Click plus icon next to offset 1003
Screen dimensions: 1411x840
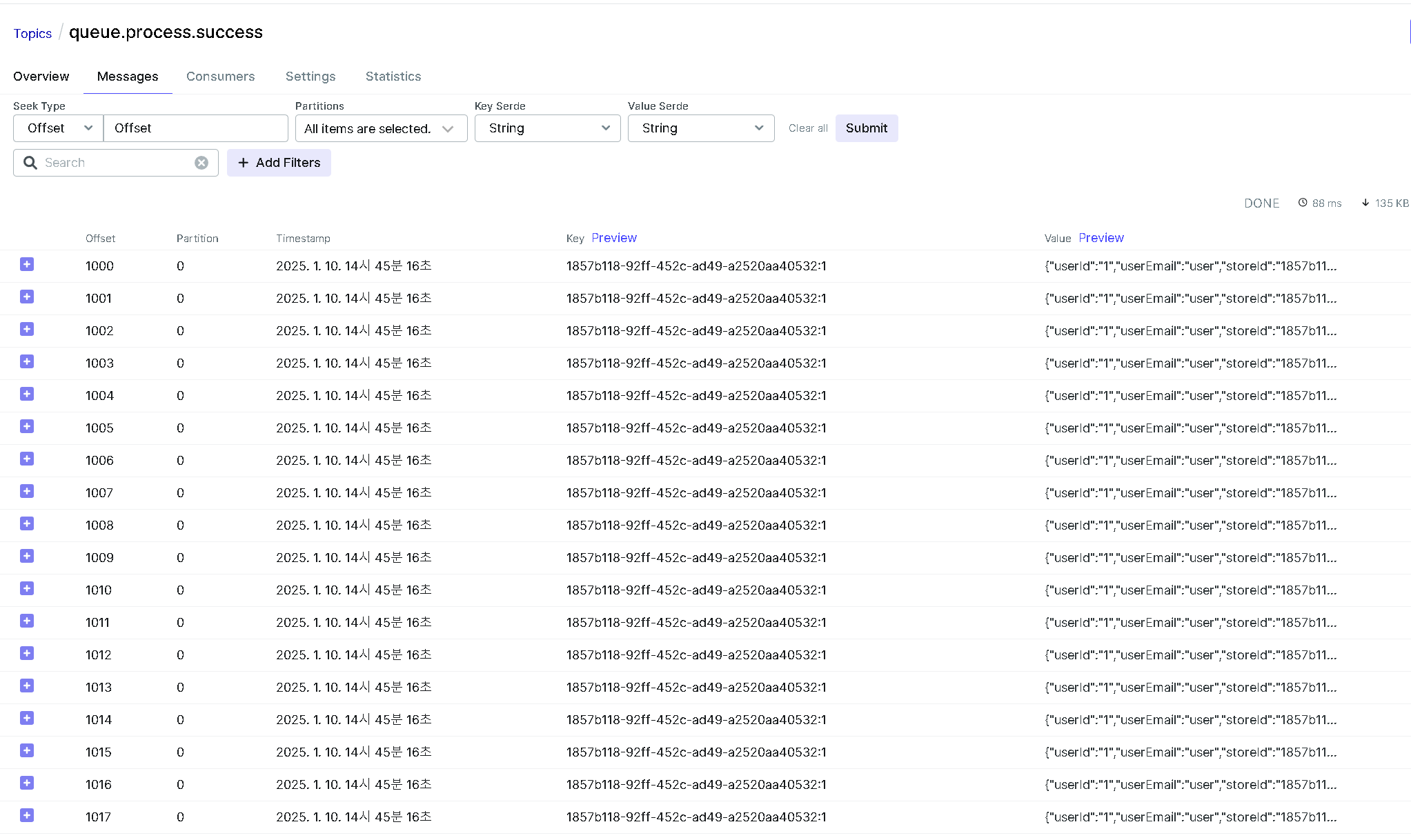click(x=27, y=362)
